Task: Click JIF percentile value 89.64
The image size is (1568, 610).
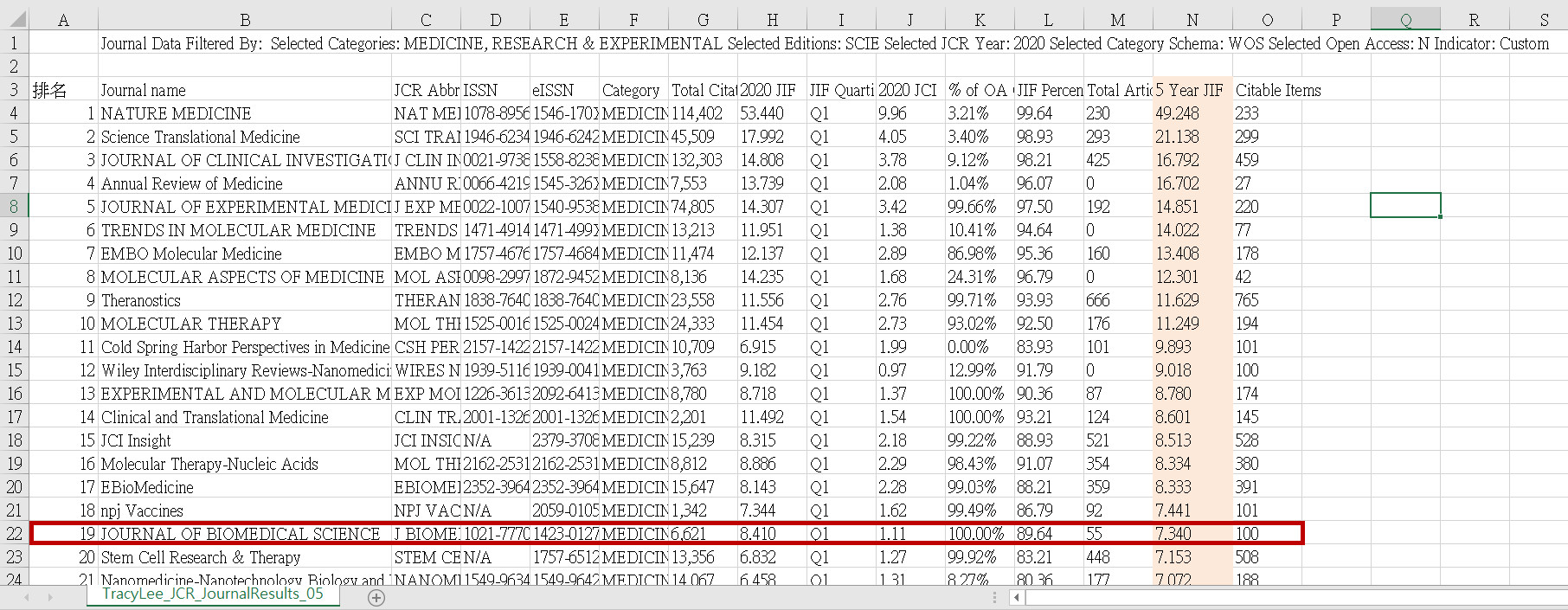Action: coord(1049,534)
